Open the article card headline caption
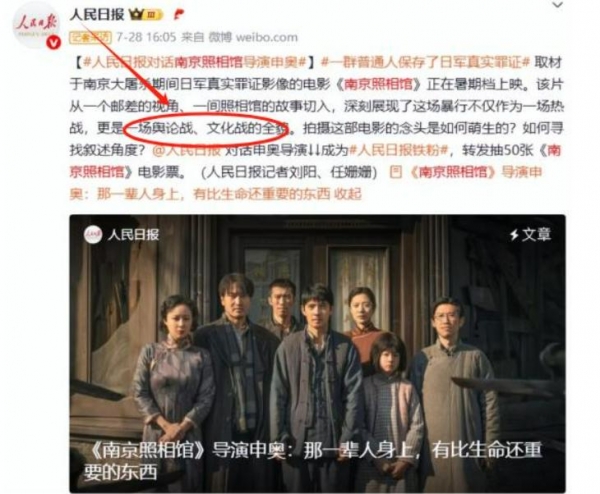The width and height of the screenshot is (600, 494). point(313,461)
